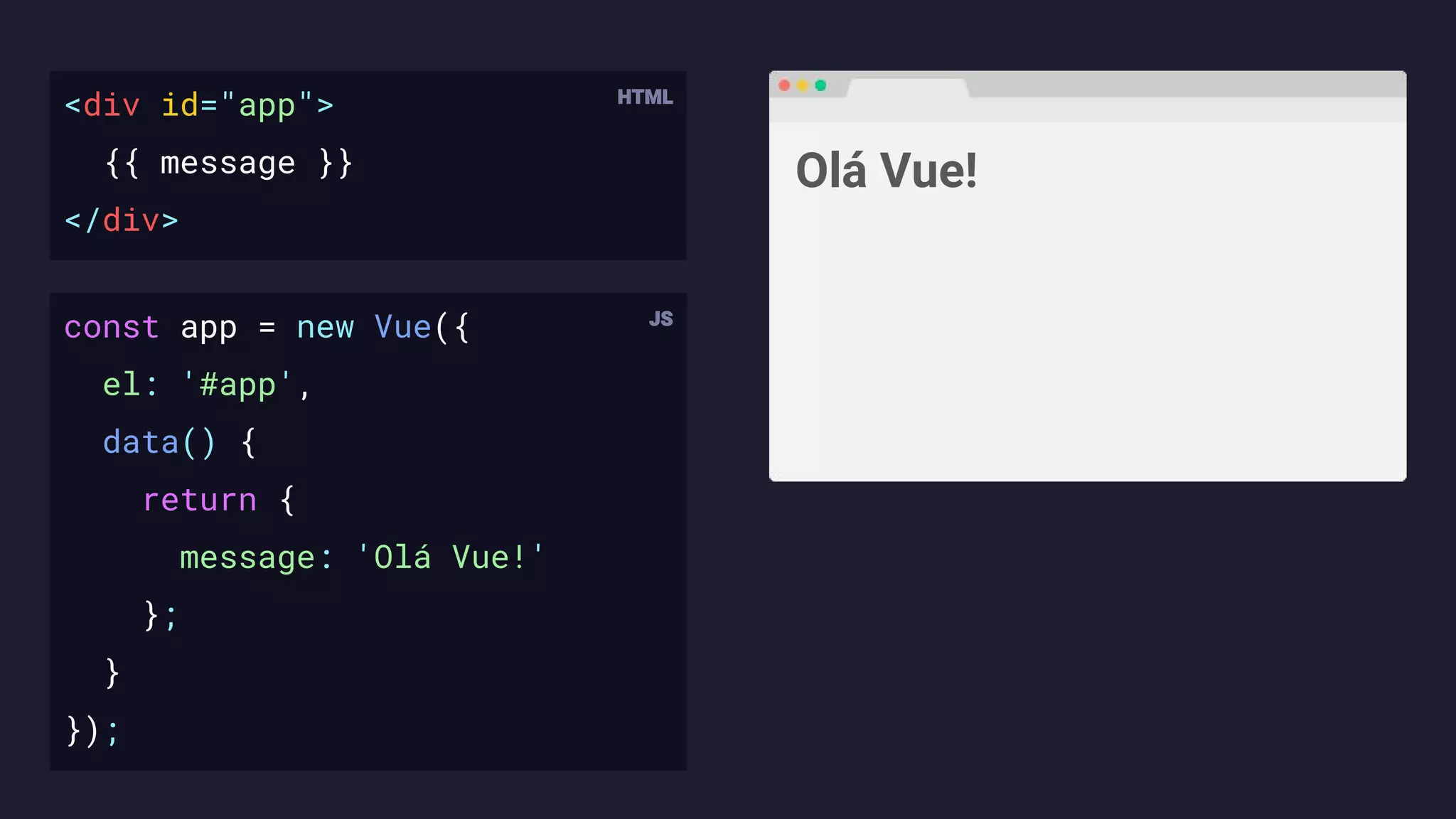Click the Vue constructor name
Viewport: 1456px width, 819px height.
(x=402, y=328)
